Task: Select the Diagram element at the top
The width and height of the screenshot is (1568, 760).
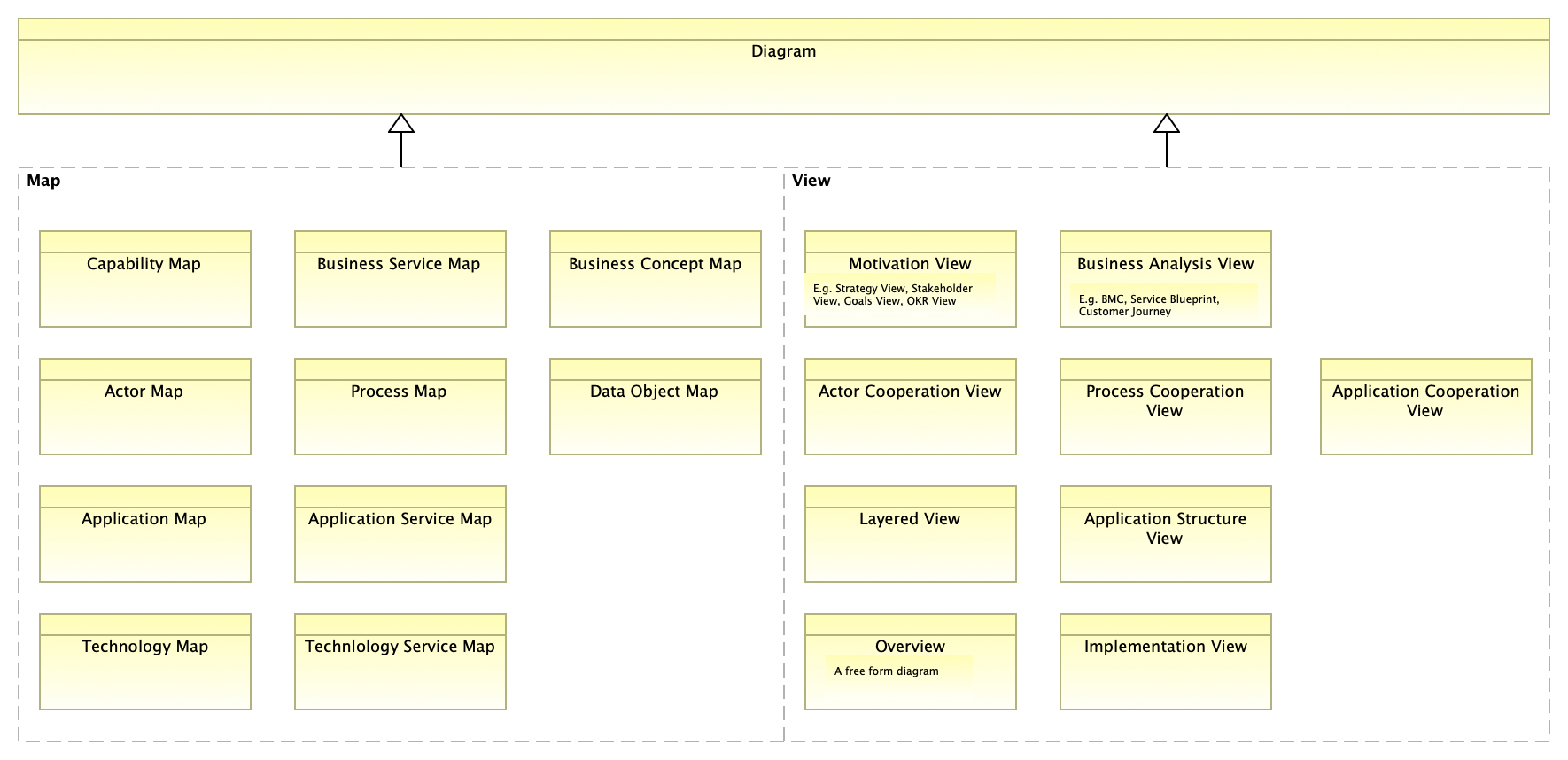Action: tap(783, 66)
